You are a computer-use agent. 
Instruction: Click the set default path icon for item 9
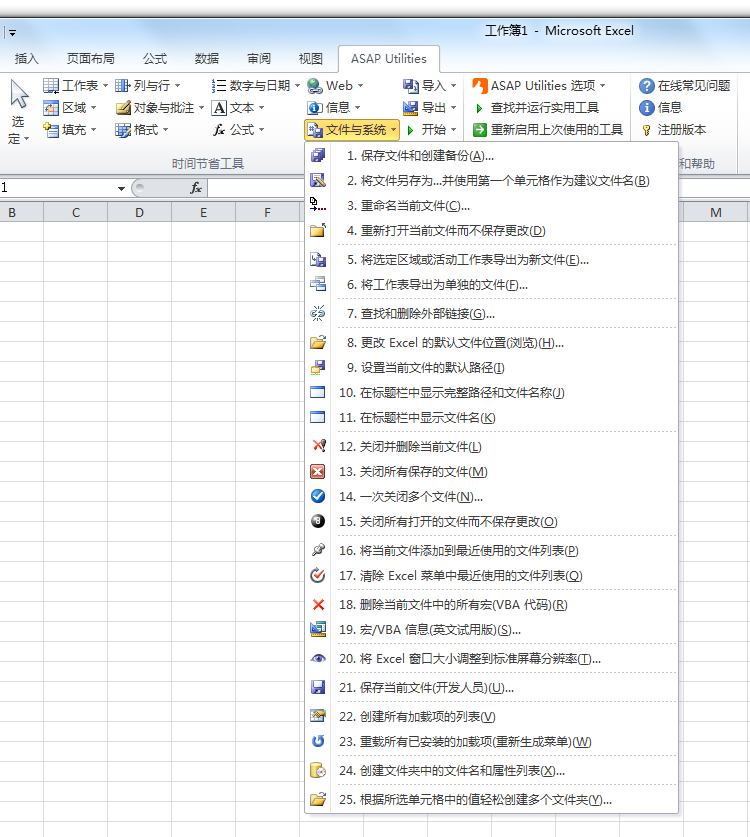coord(318,367)
